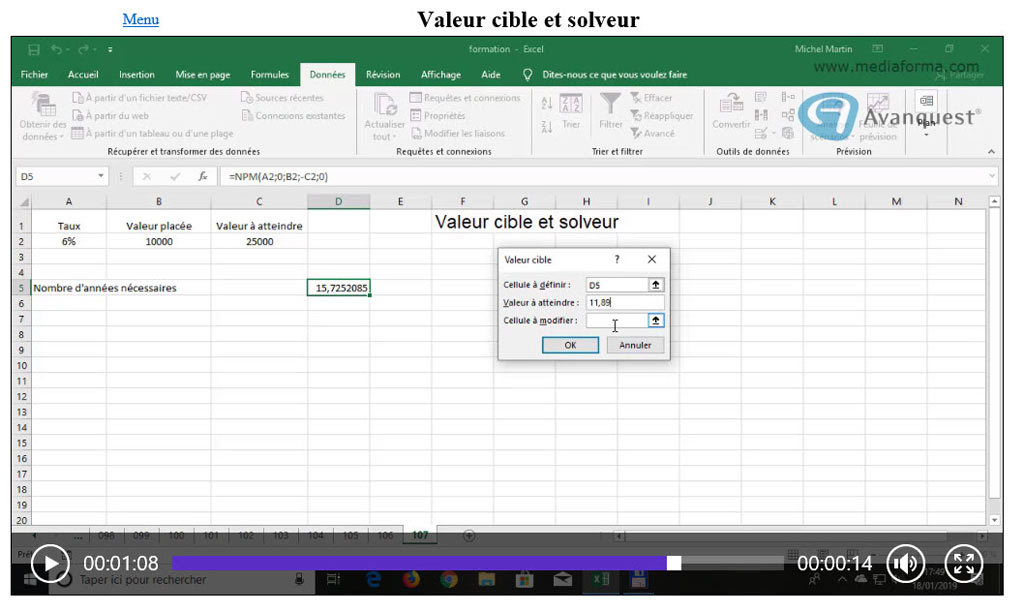The image size is (1024, 612).
Task: Switch to the Formules ribbon tab
Action: point(269,75)
